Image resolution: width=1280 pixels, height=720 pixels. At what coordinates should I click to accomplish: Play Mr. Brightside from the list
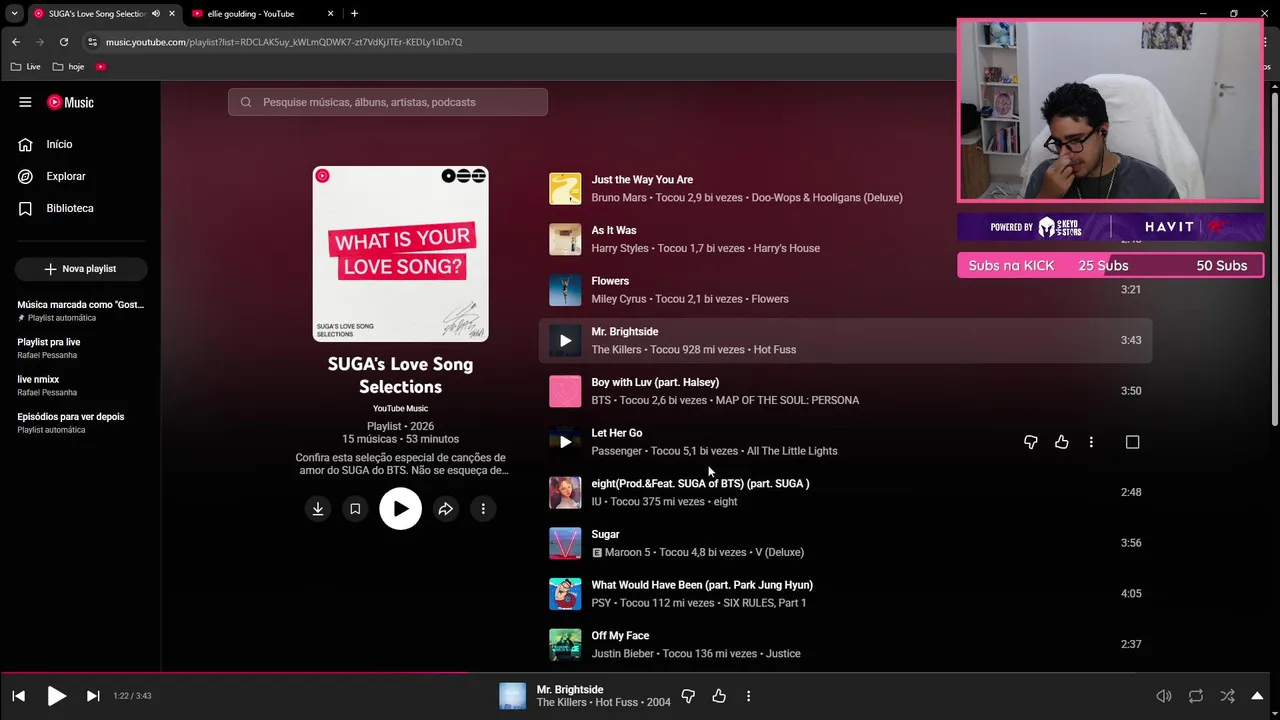coord(565,341)
